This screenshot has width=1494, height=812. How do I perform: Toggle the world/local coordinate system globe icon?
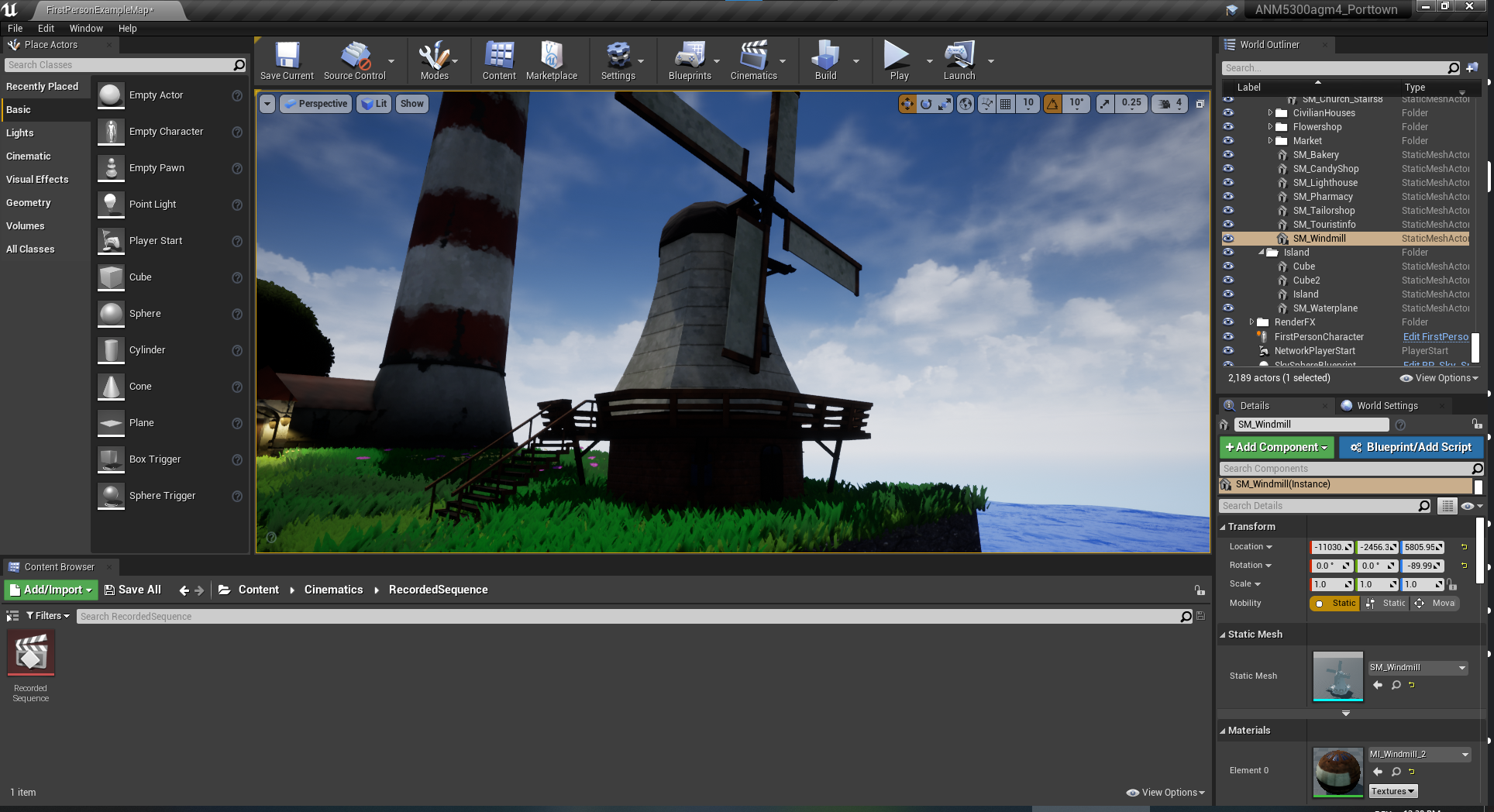pos(966,104)
